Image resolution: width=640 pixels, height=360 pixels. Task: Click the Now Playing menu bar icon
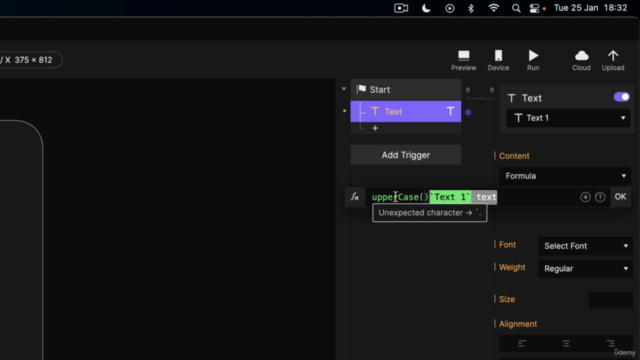coord(449,8)
